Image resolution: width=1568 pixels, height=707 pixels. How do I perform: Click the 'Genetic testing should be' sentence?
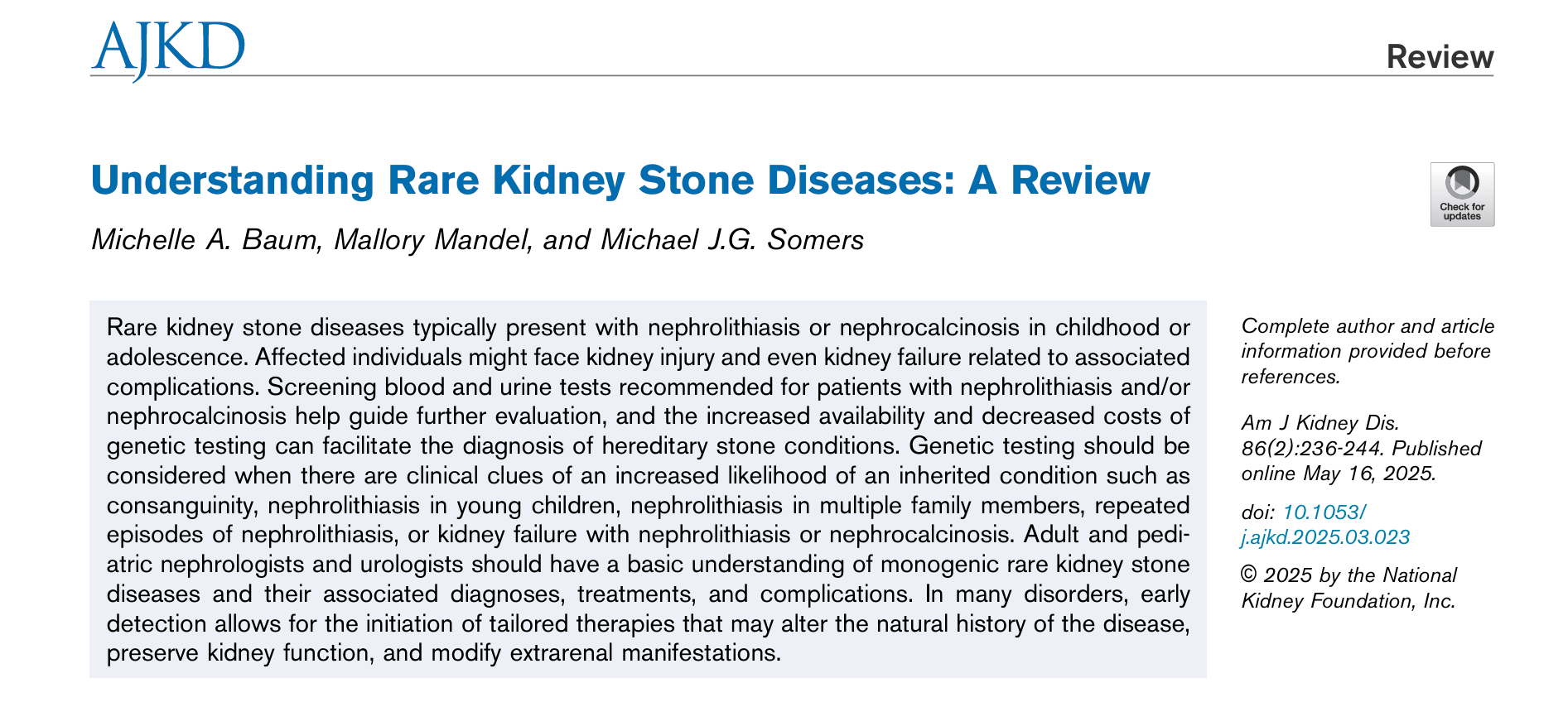coord(1049,445)
